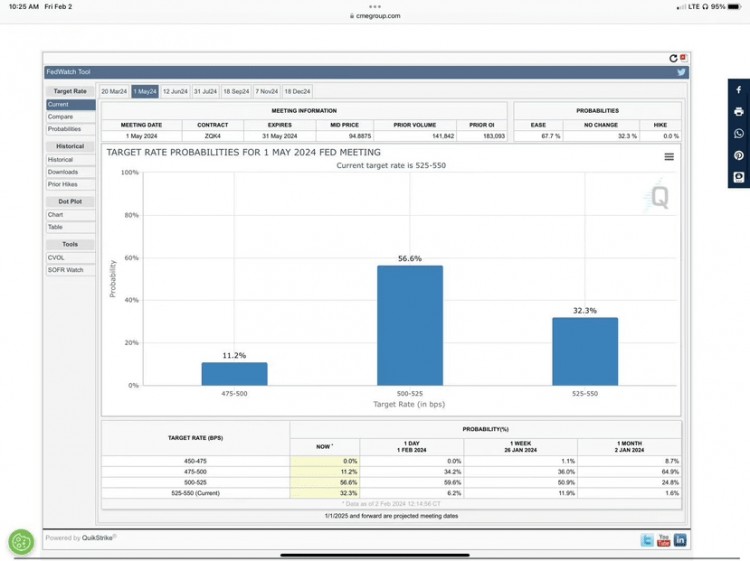
Task: Select the 20 Mar24 meeting tab
Action: (114, 91)
